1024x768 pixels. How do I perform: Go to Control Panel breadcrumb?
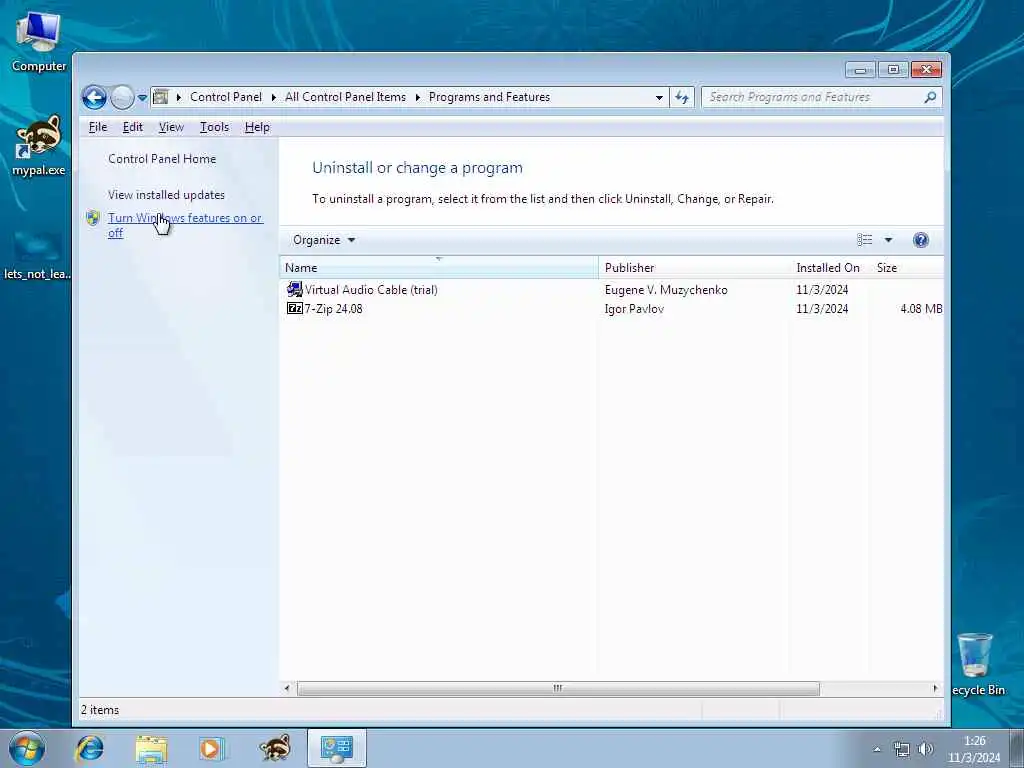[226, 97]
